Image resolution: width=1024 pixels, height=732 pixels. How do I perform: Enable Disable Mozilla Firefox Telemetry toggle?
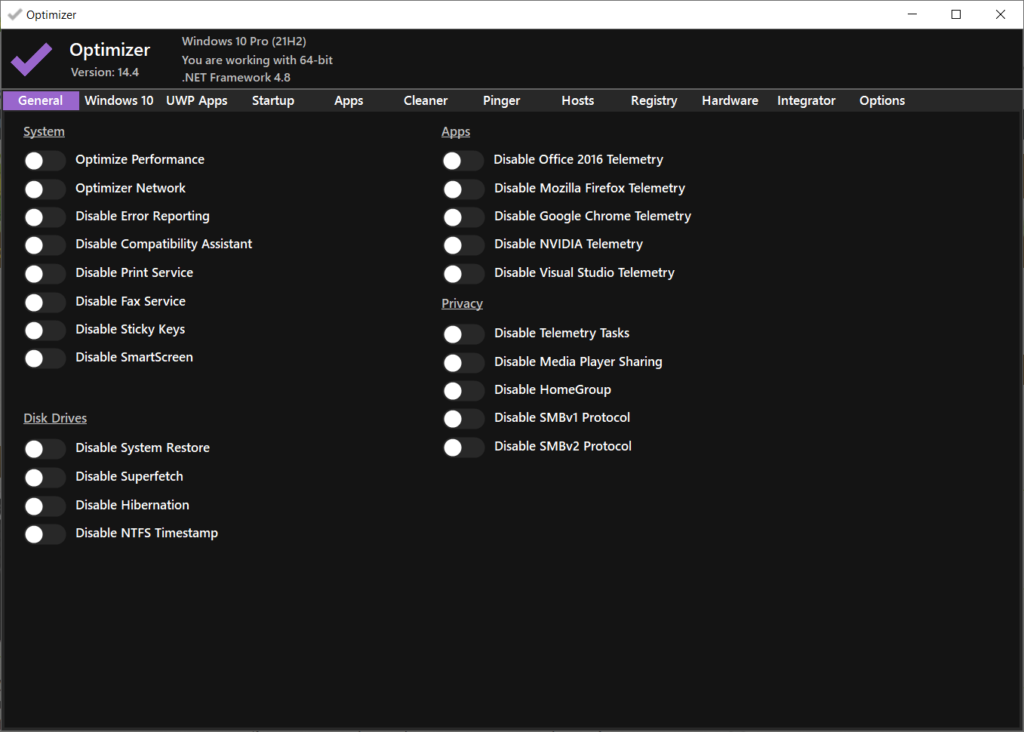coord(463,189)
